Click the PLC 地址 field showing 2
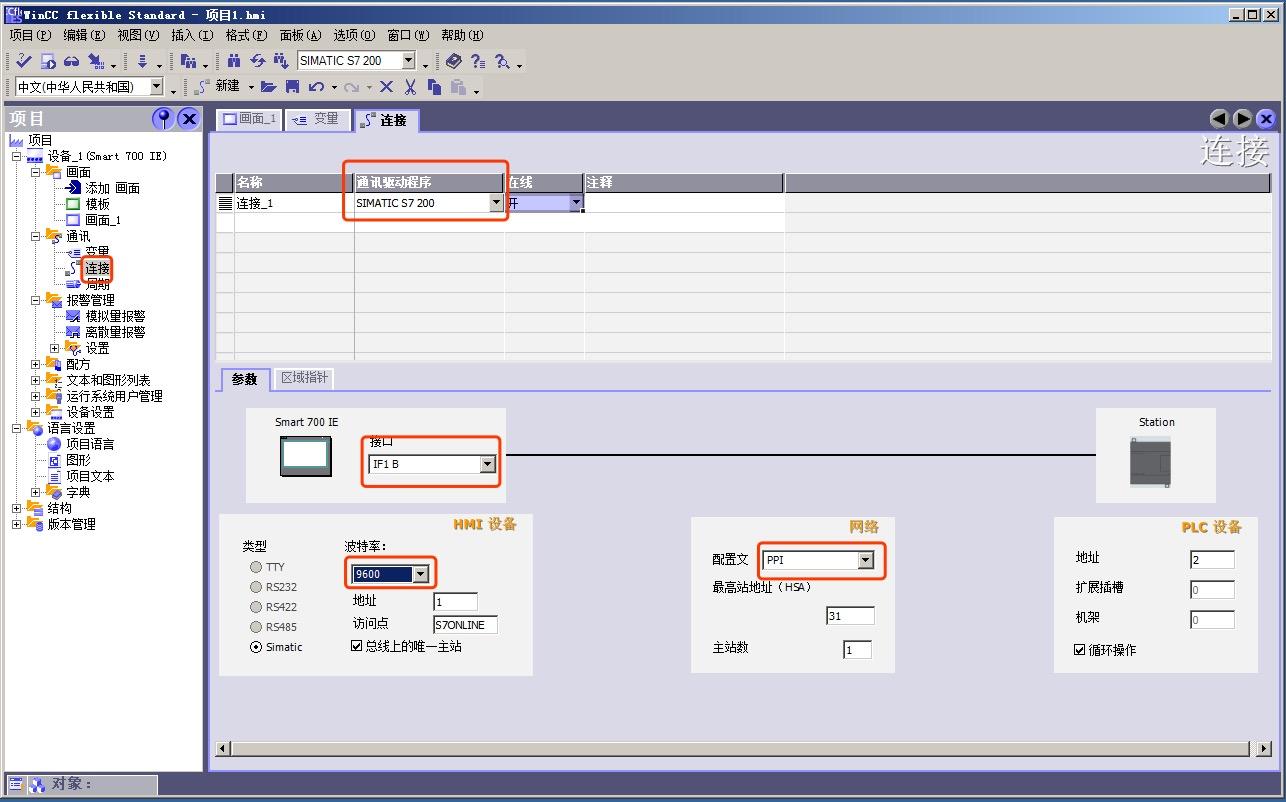This screenshot has width=1286, height=802. [1212, 560]
